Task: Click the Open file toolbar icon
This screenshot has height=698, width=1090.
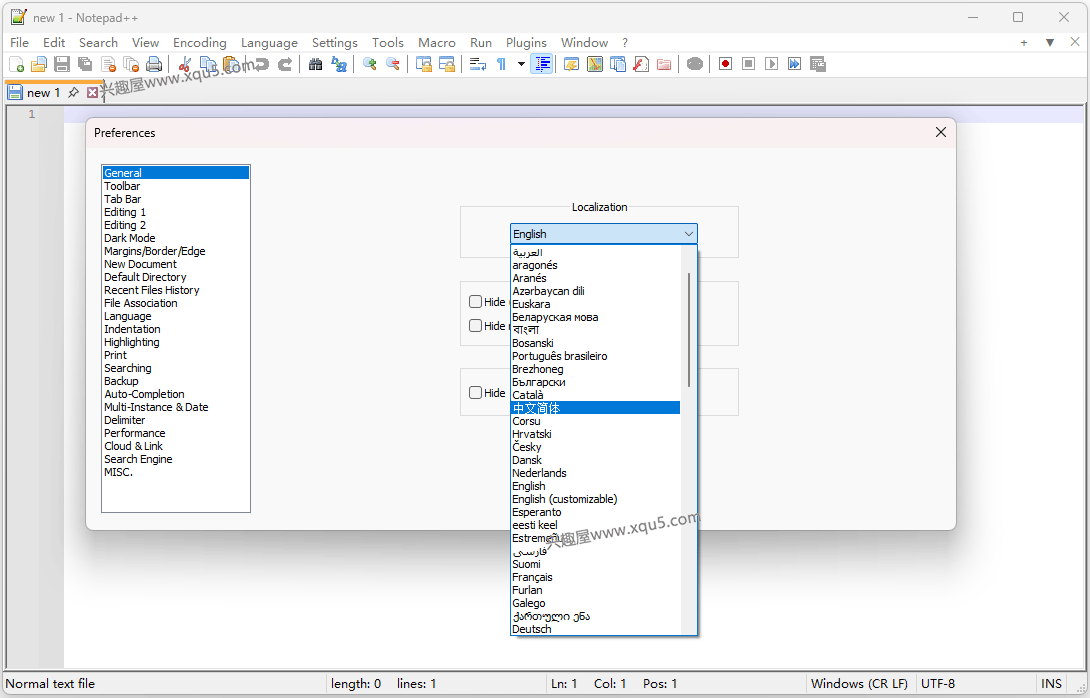Action: (39, 65)
